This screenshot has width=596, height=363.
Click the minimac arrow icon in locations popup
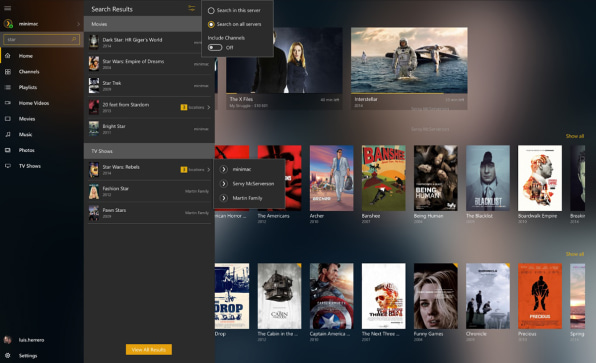tap(224, 169)
